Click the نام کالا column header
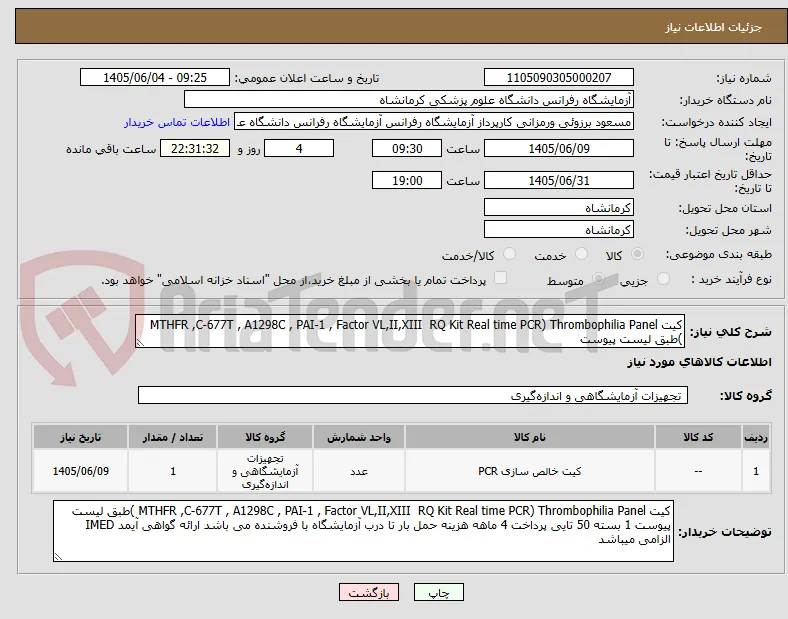 pos(530,437)
